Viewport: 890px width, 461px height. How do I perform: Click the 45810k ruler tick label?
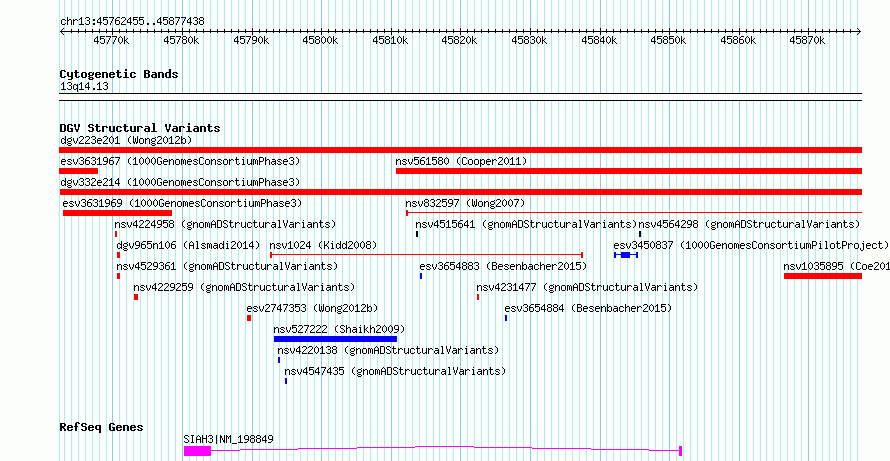pos(390,40)
